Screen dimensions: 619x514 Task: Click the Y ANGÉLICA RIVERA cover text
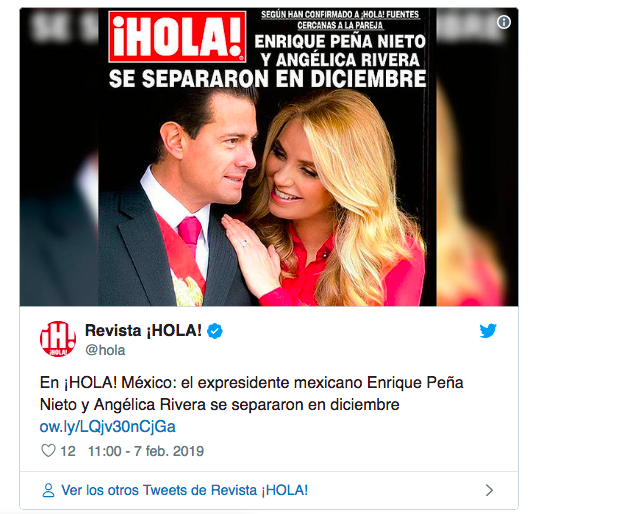[340, 60]
